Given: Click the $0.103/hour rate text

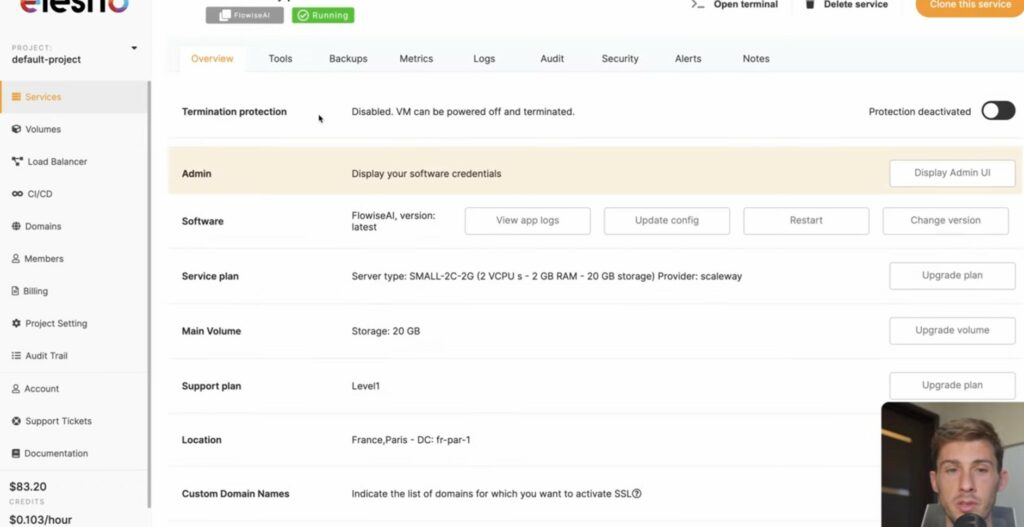Looking at the screenshot, I should (40, 520).
